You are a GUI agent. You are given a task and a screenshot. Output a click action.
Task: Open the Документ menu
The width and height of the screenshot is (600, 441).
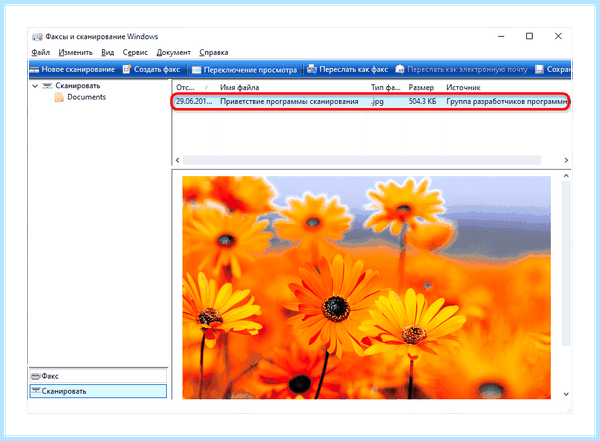(x=173, y=52)
